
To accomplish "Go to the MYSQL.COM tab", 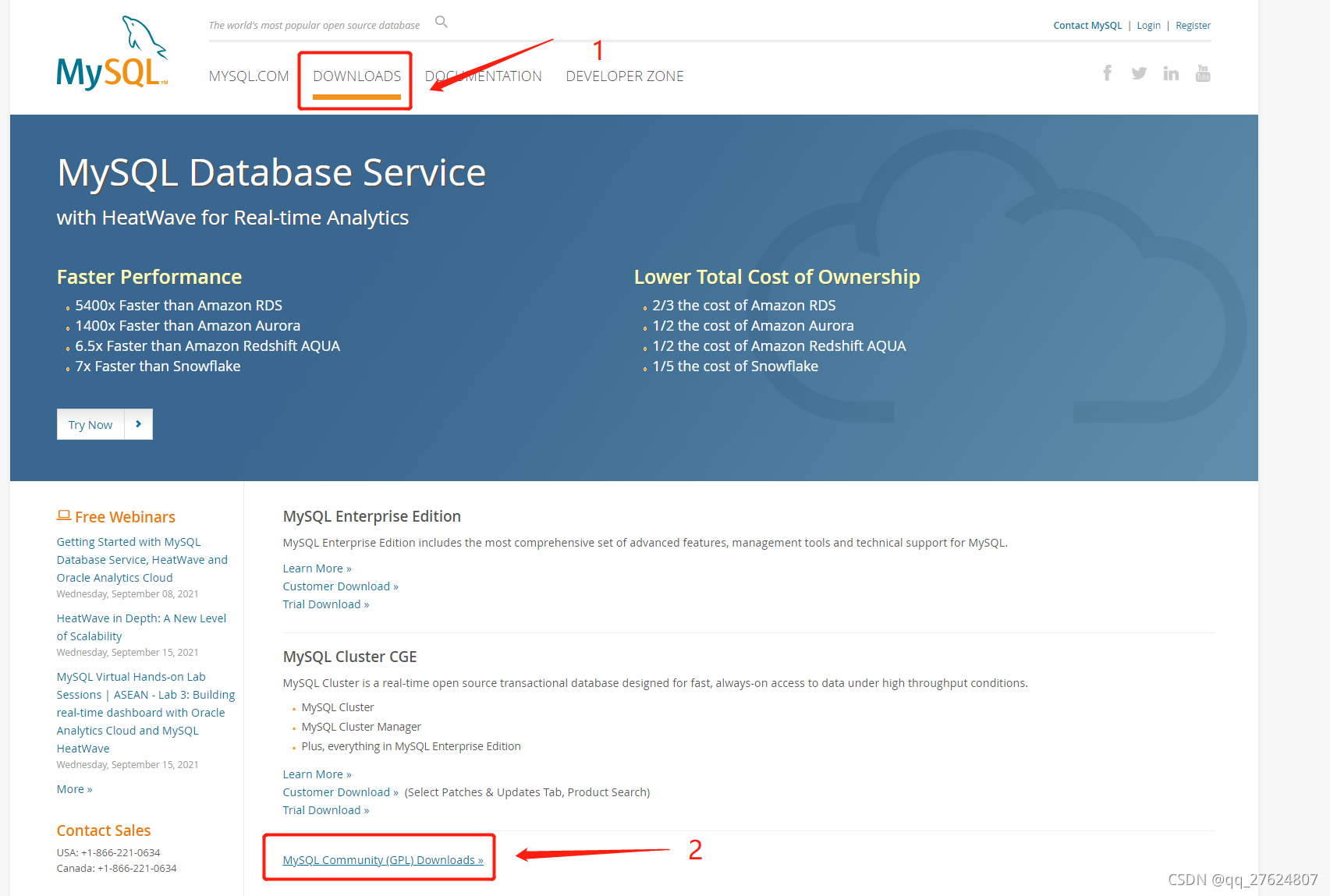I will pos(249,76).
